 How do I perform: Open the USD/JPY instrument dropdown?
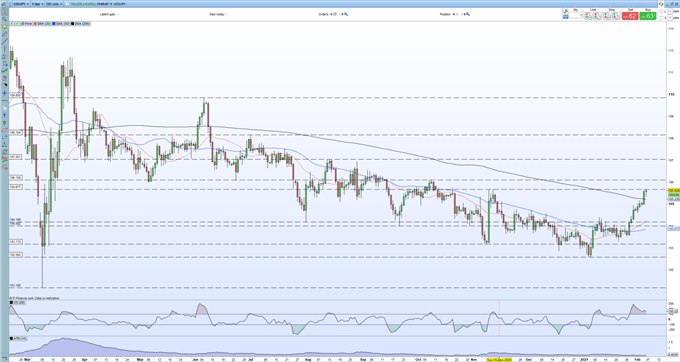(21, 4)
